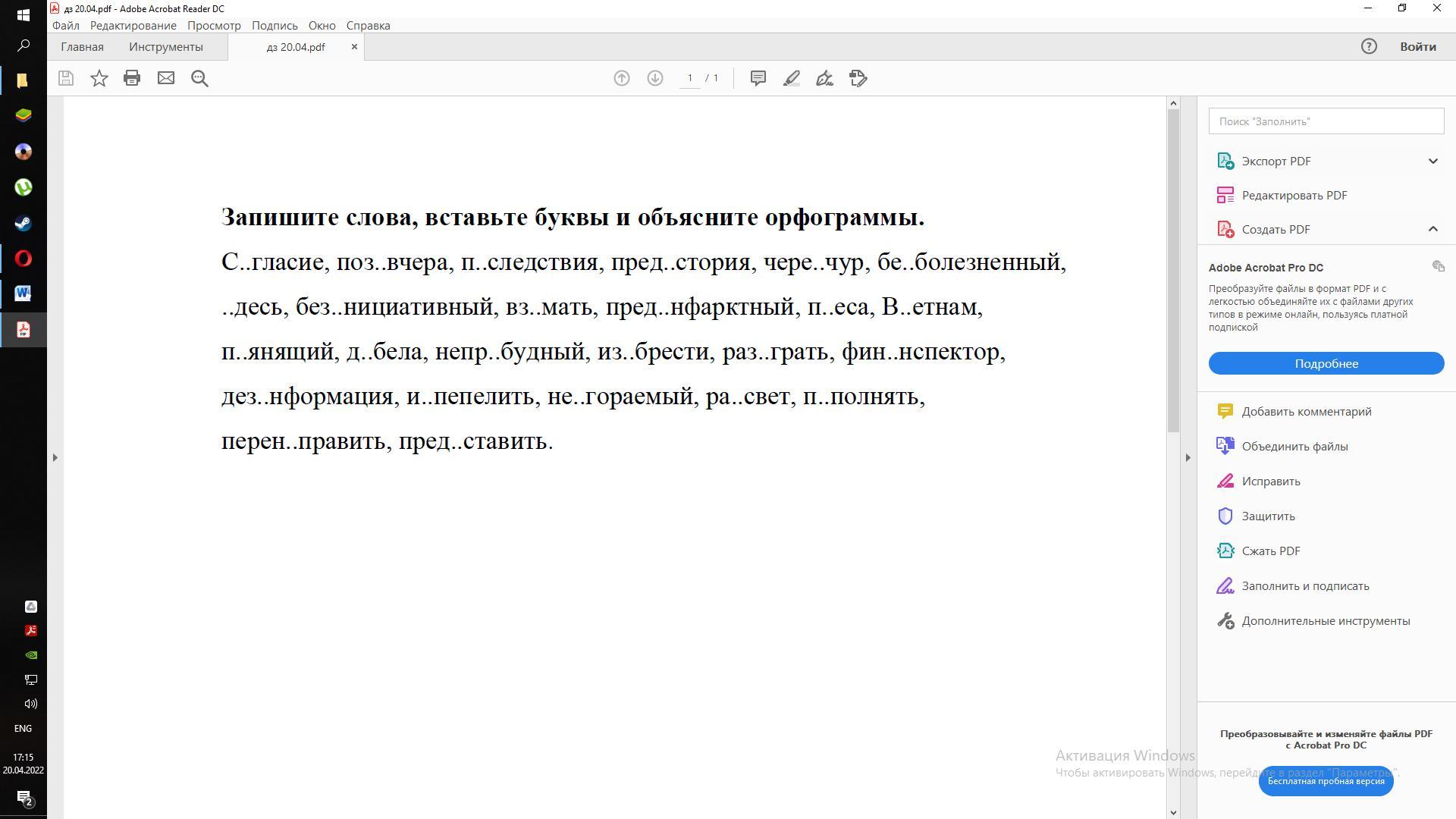Collapse the right tools pane arrow
Screen dimensions: 1456x819
tap(1188, 457)
